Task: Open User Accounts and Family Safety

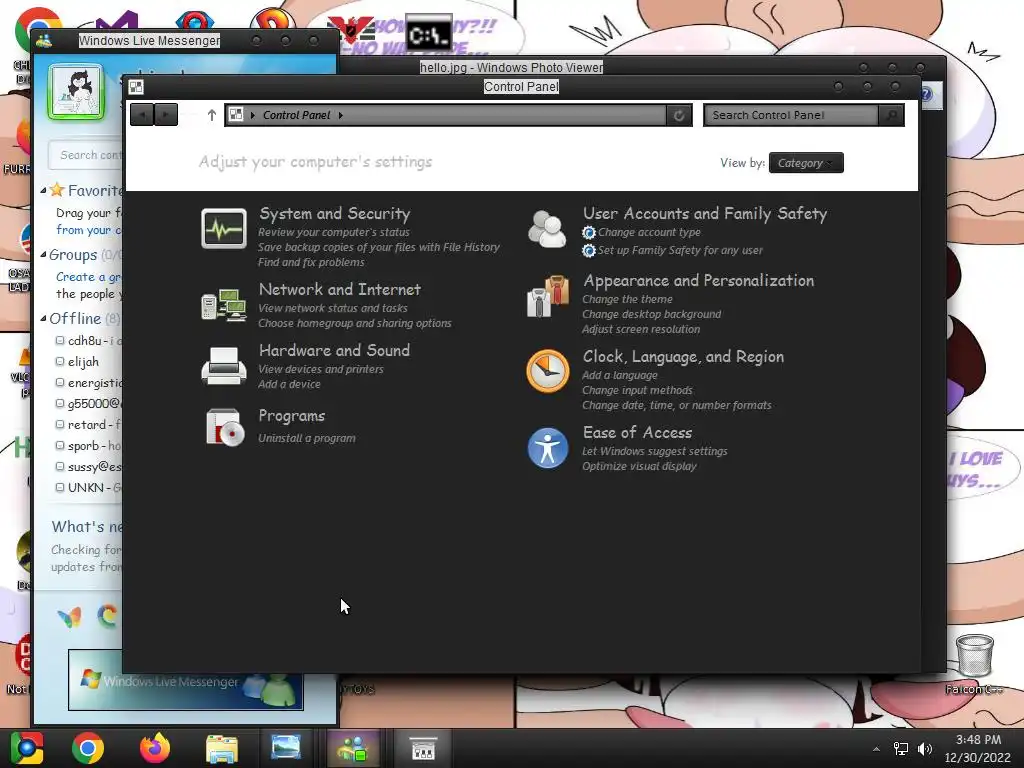Action: [x=705, y=214]
